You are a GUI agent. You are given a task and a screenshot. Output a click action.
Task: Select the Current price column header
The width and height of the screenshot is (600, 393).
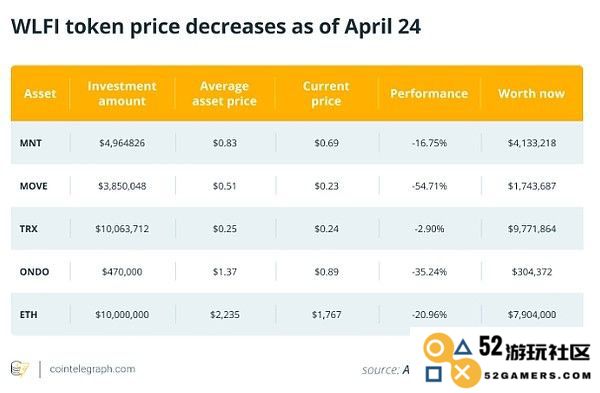click(x=326, y=93)
